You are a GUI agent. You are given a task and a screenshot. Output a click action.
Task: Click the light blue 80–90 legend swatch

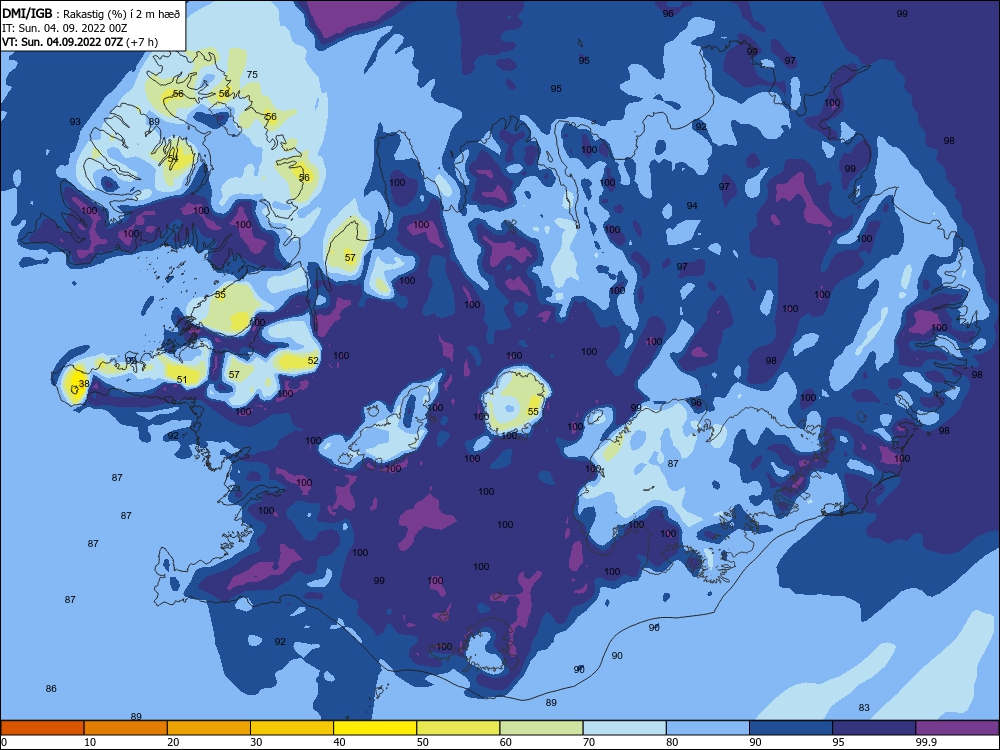pyautogui.click(x=708, y=728)
